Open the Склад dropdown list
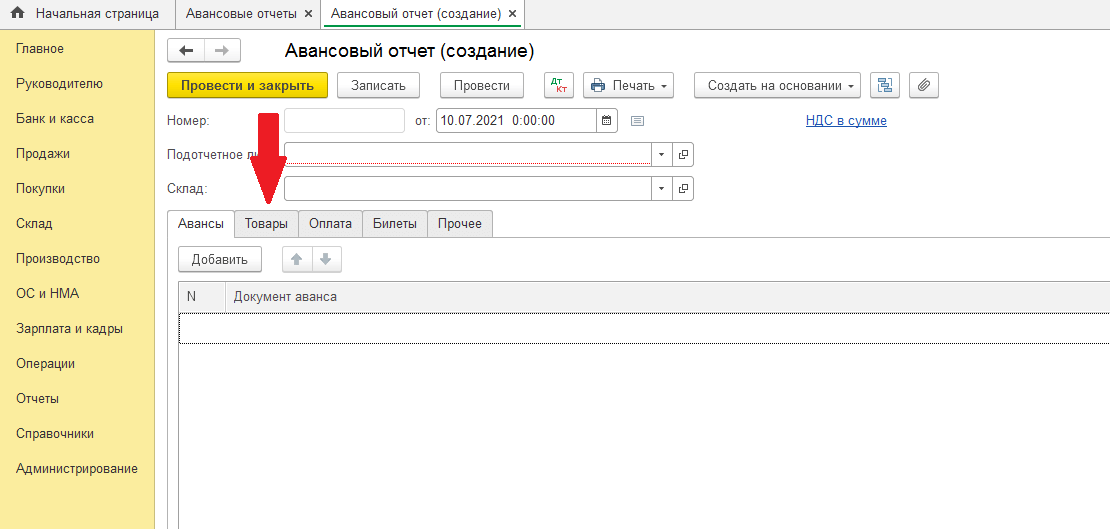The height and width of the screenshot is (529, 1110). 662,189
